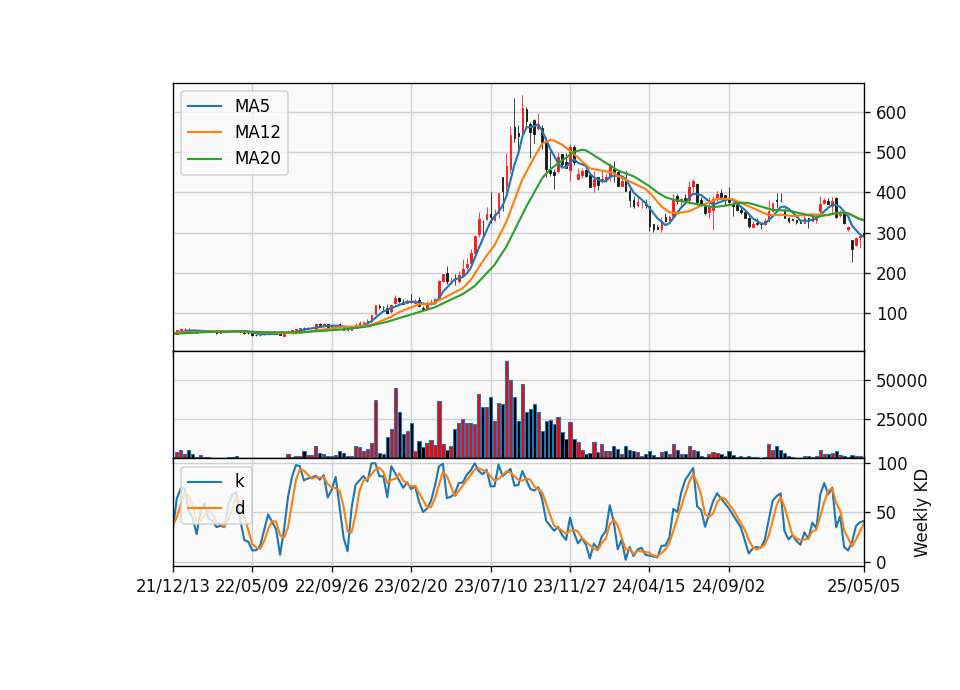Screen dimensions: 960x690
Task: Click the 25000 volume axis label
Action: (901, 420)
